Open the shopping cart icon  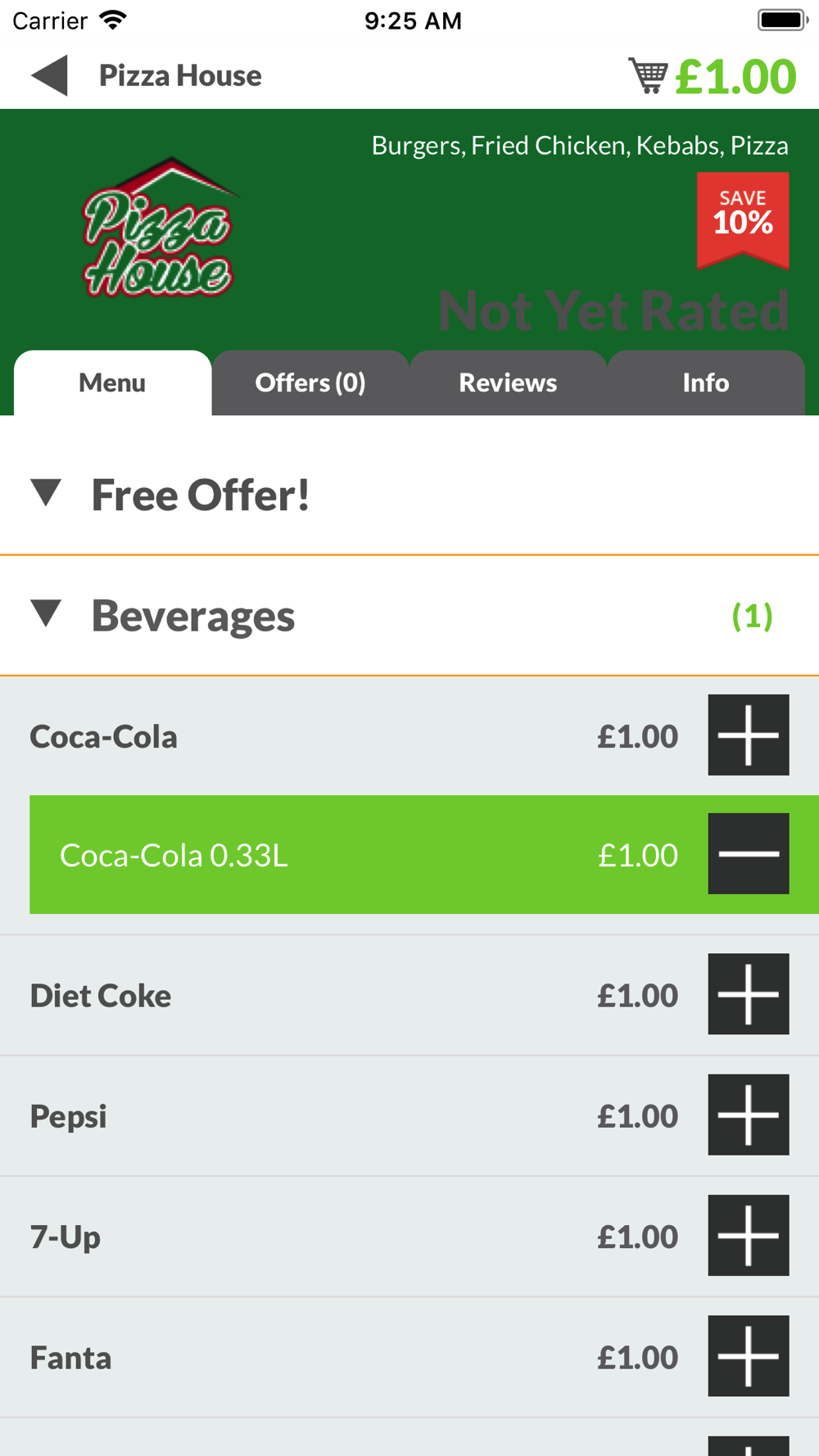click(x=648, y=76)
